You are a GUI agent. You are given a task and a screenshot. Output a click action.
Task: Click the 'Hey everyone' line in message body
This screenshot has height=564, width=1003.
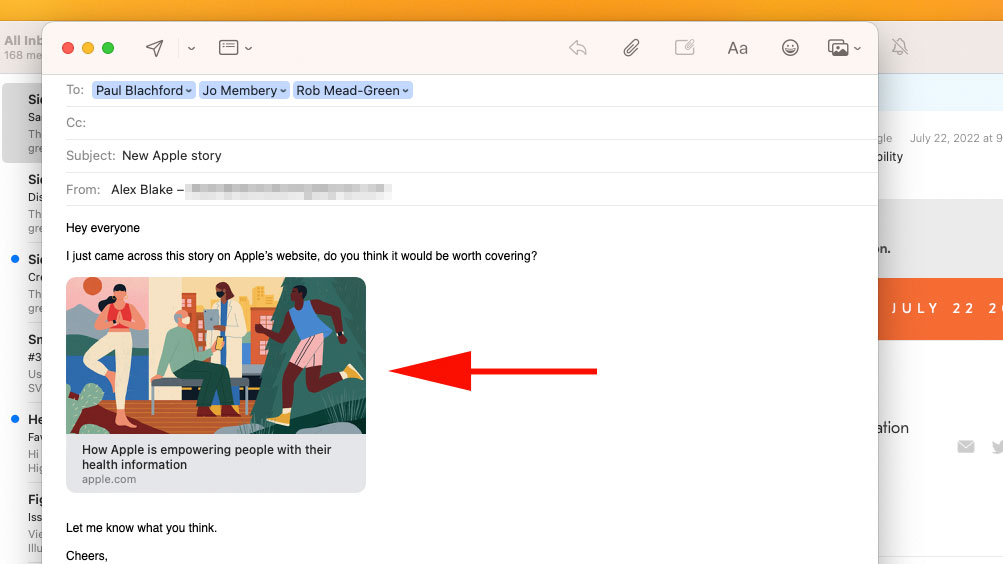tap(103, 228)
